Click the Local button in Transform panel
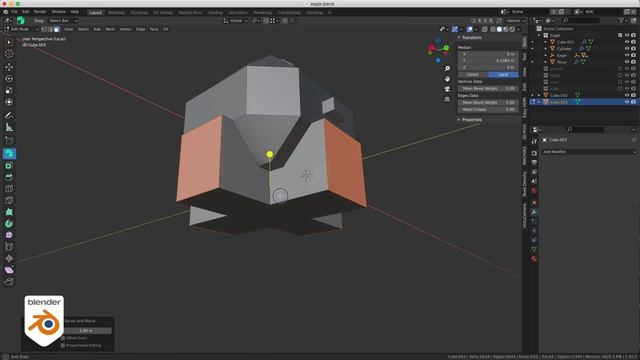Image resolution: width=640 pixels, height=360 pixels. (x=503, y=75)
